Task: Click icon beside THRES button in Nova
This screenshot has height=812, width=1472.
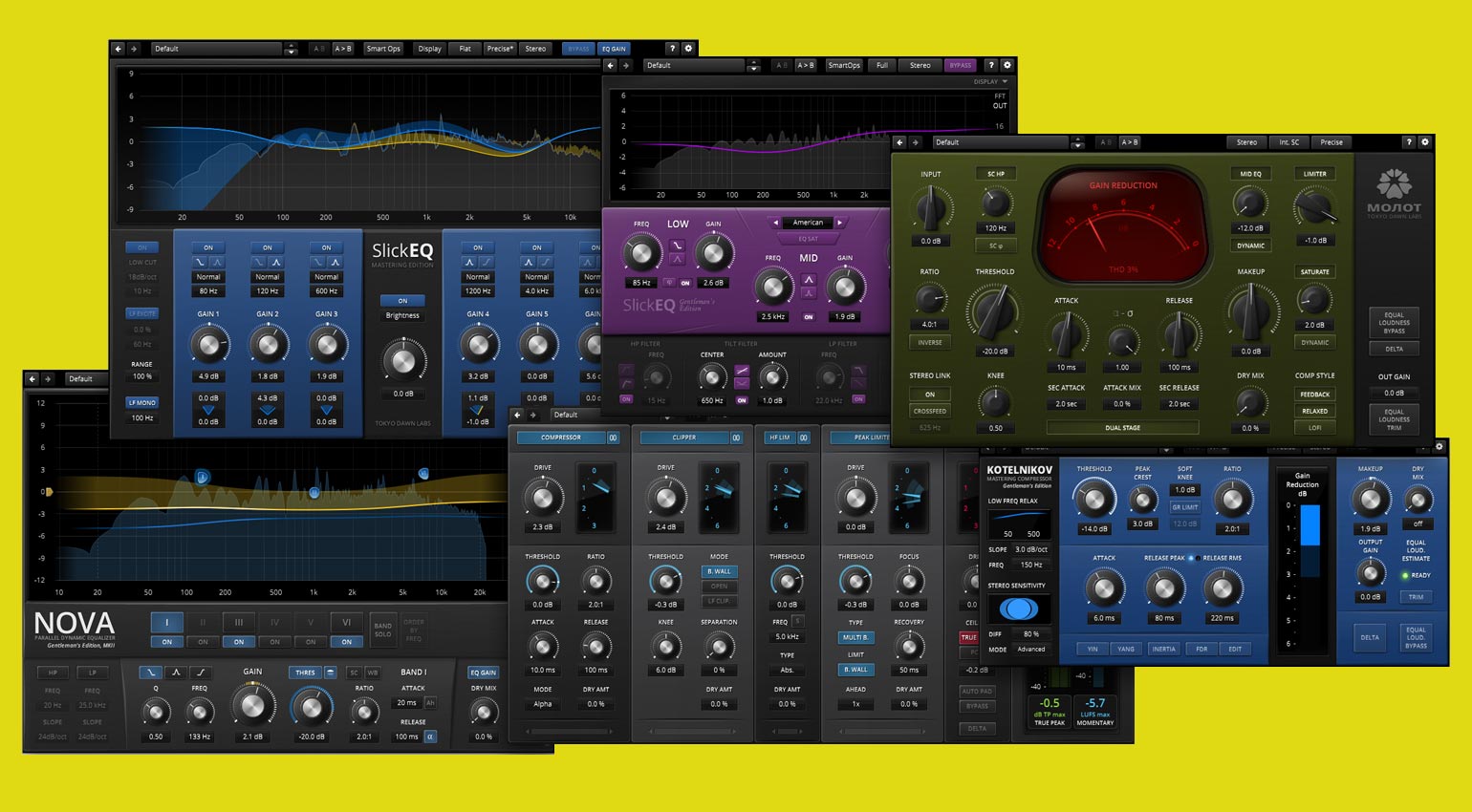Action: pyautogui.click(x=331, y=673)
